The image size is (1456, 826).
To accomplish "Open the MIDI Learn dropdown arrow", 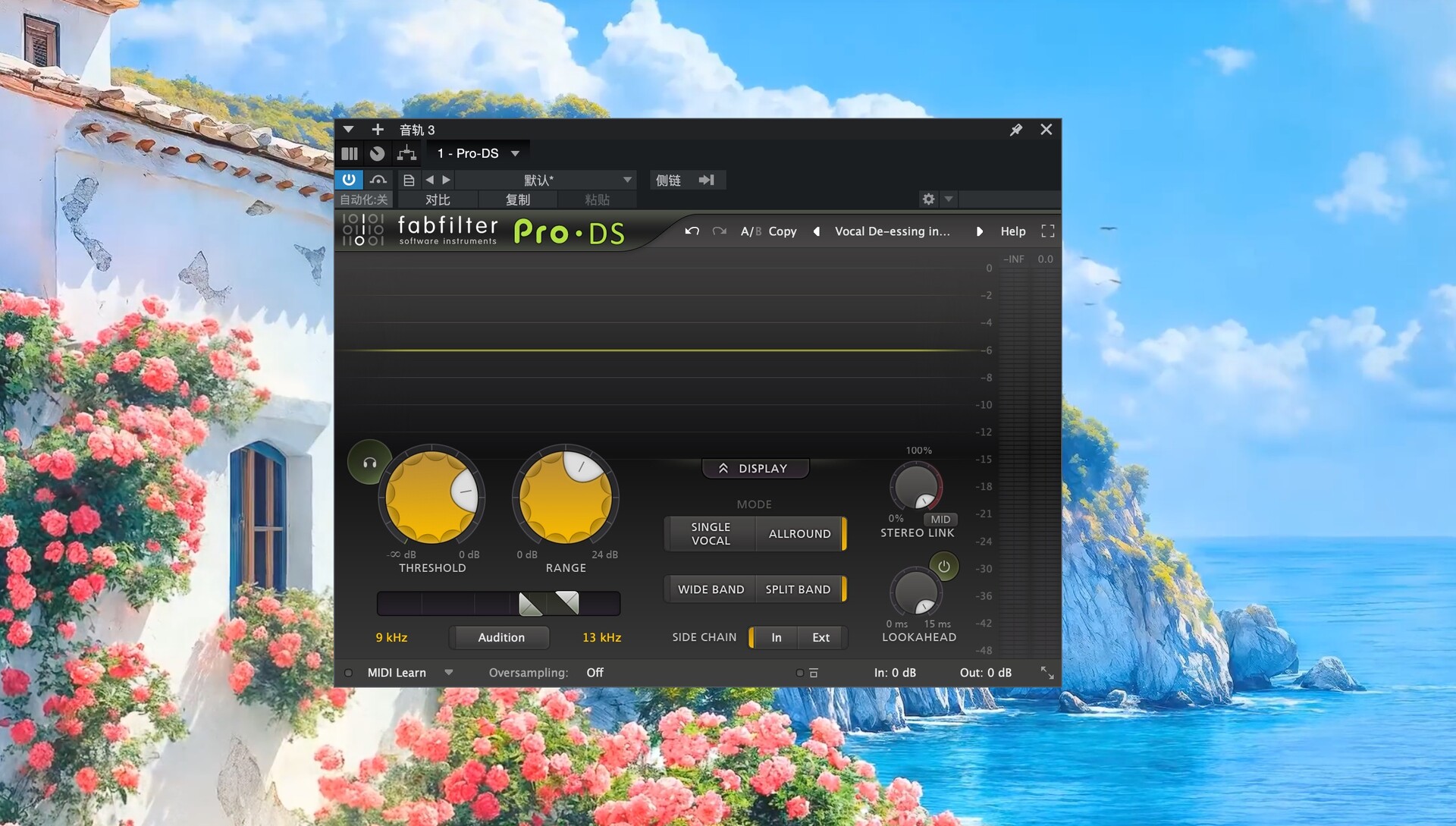I will point(448,673).
